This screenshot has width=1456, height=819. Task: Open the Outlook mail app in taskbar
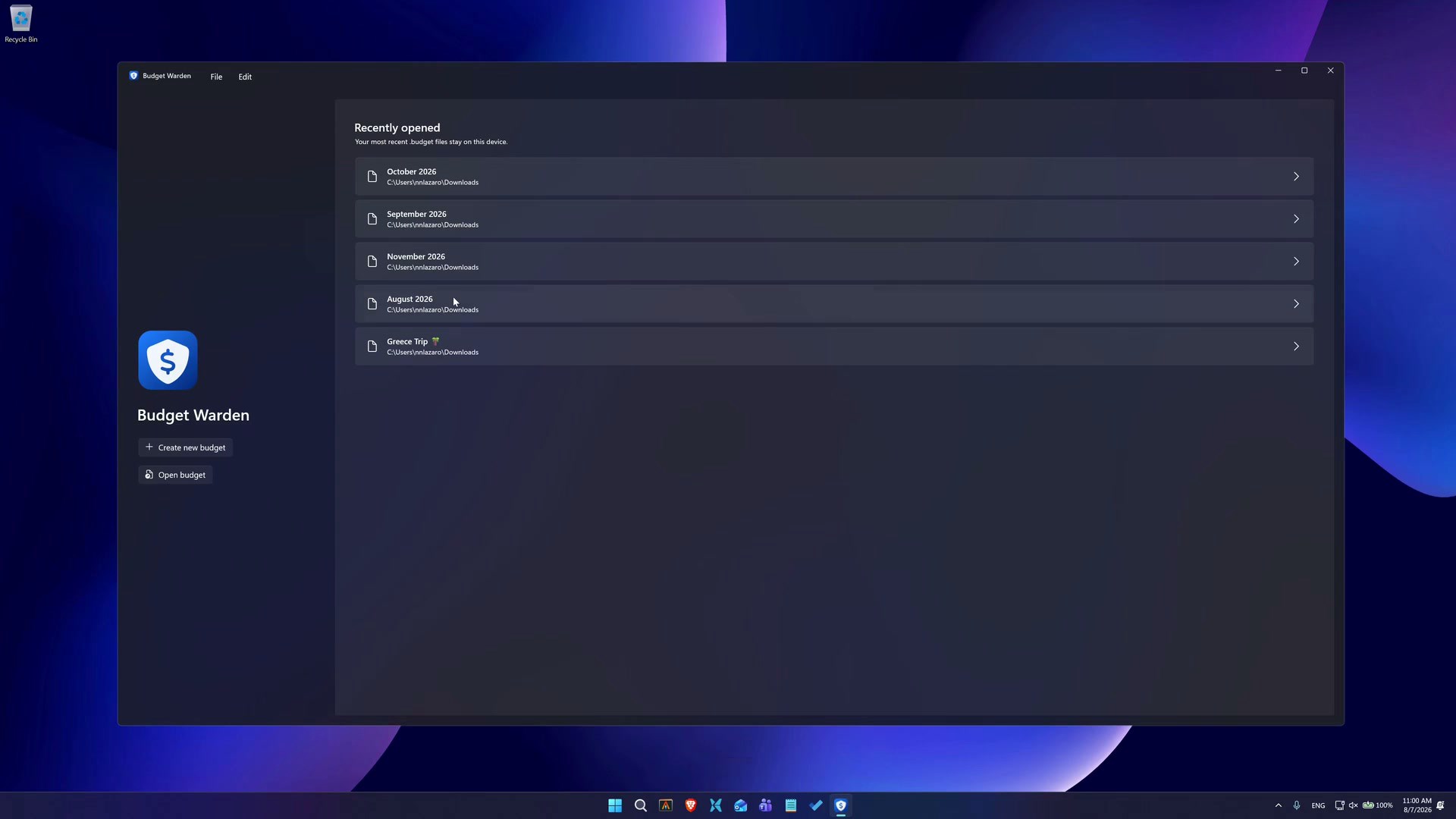pyautogui.click(x=741, y=805)
